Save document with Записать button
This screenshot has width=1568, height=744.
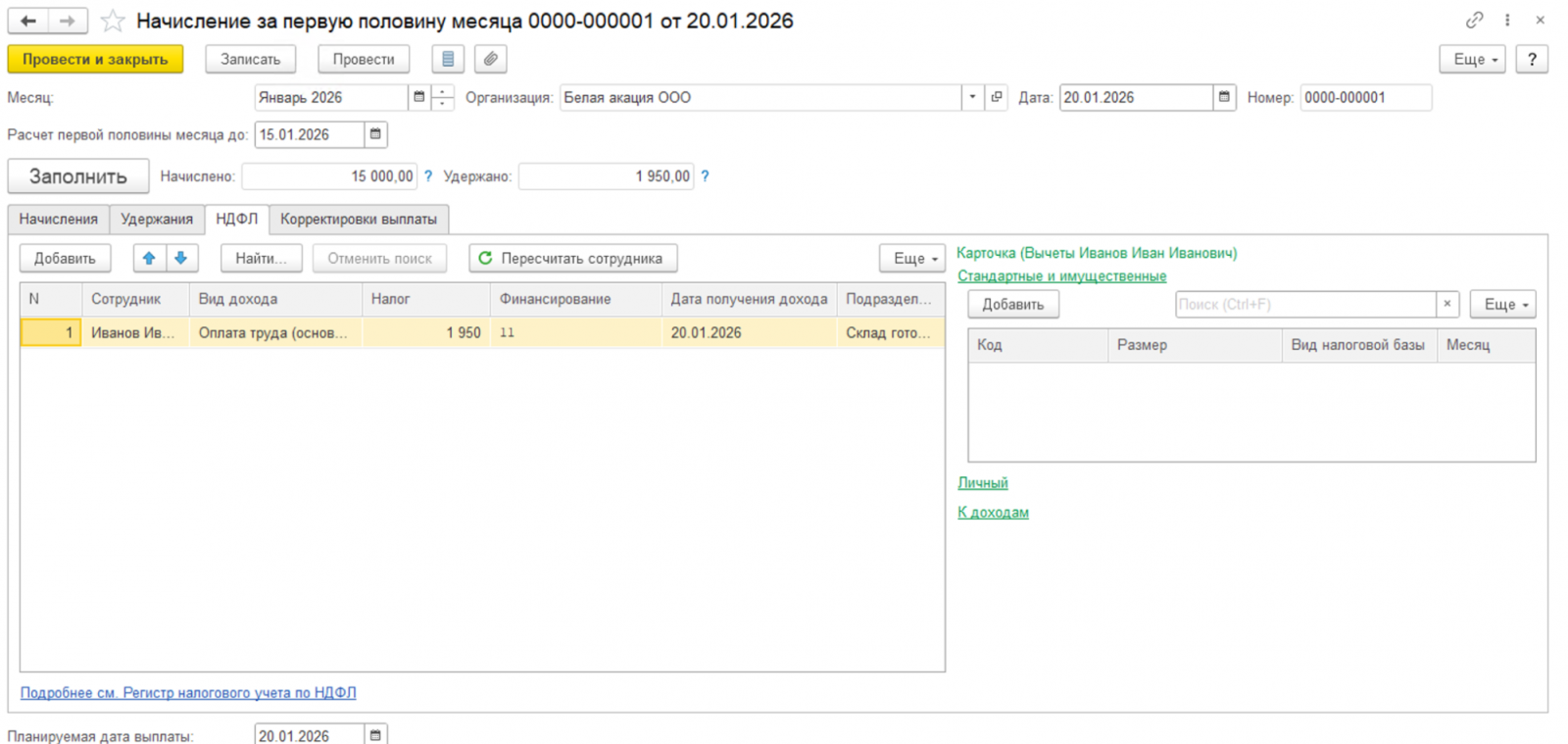click(250, 59)
